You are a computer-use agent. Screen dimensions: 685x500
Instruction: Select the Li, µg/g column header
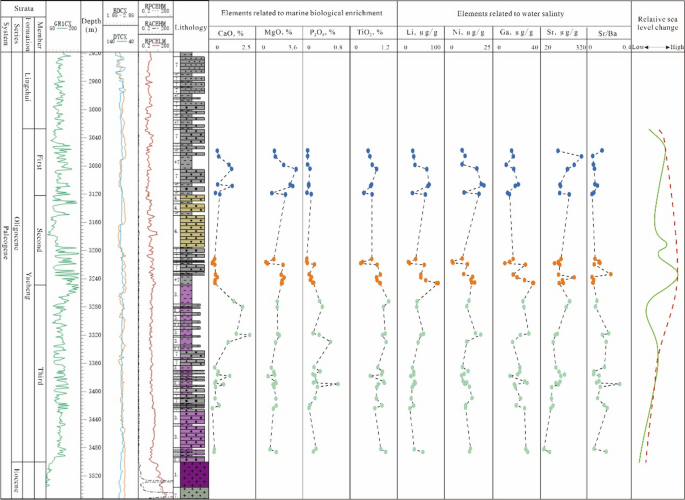pyautogui.click(x=420, y=33)
